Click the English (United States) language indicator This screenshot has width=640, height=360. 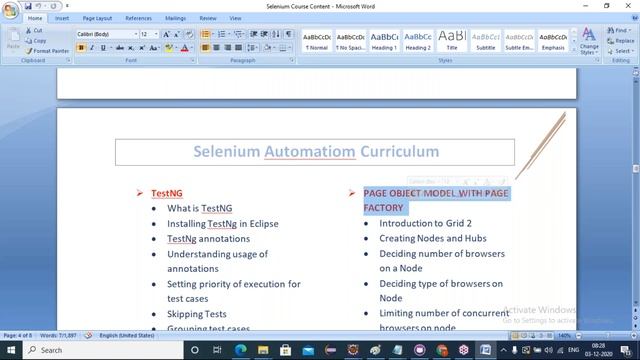[127, 336]
